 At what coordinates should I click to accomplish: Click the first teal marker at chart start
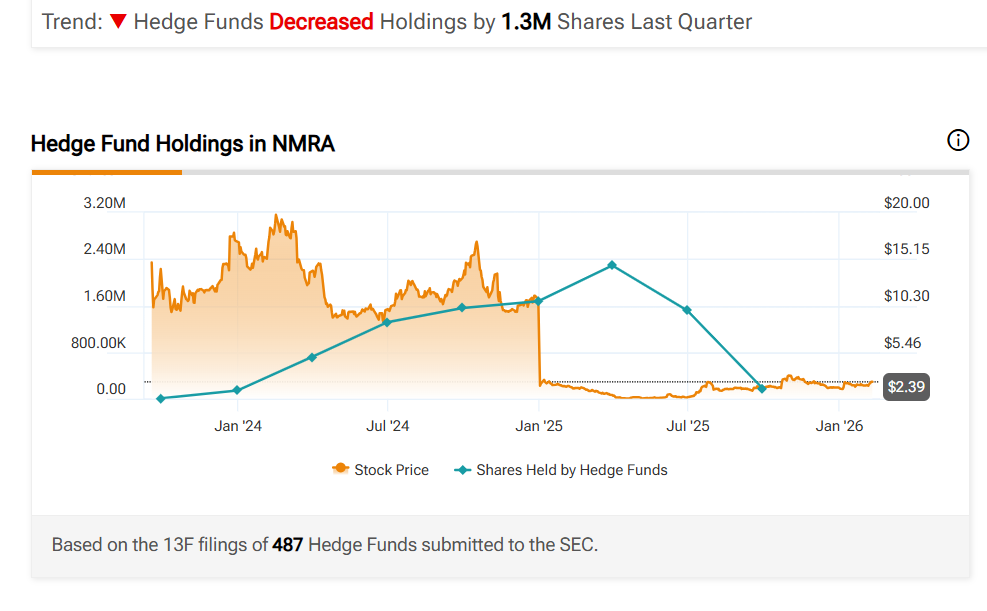click(x=161, y=399)
